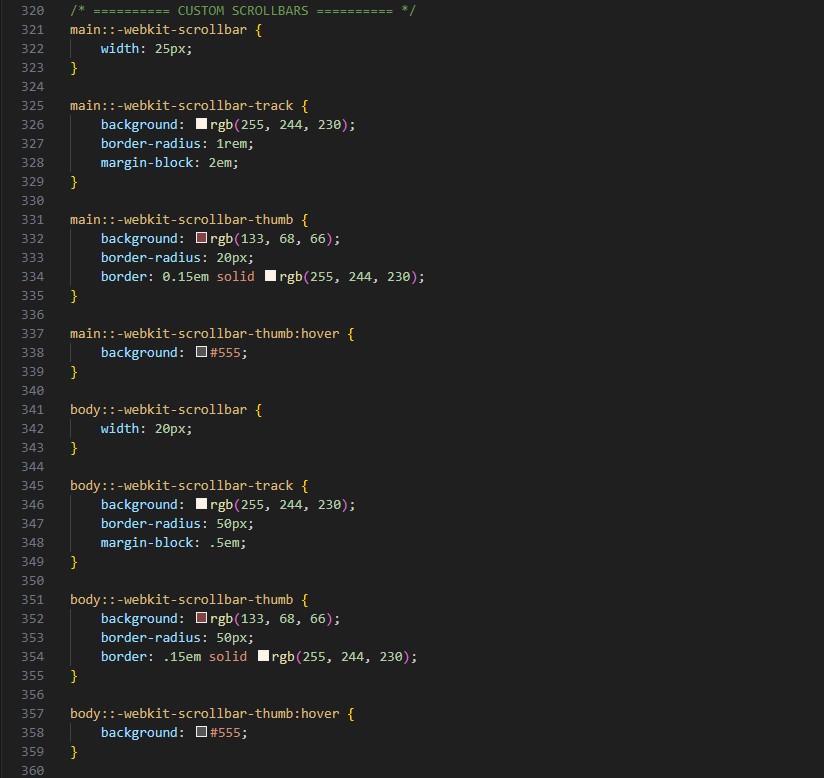Open the border color swatch on line 354
This screenshot has height=778, width=824.
tap(263, 656)
